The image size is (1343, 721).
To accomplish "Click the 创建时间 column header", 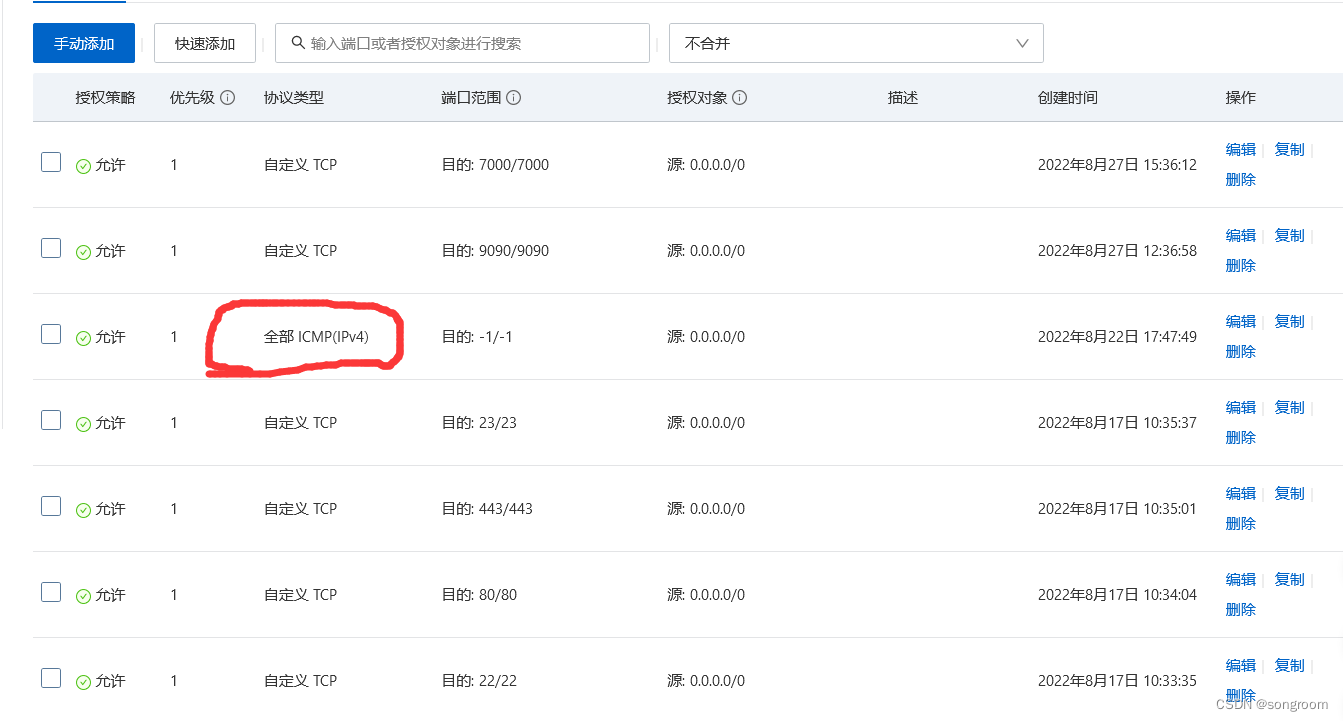I will 1068,98.
